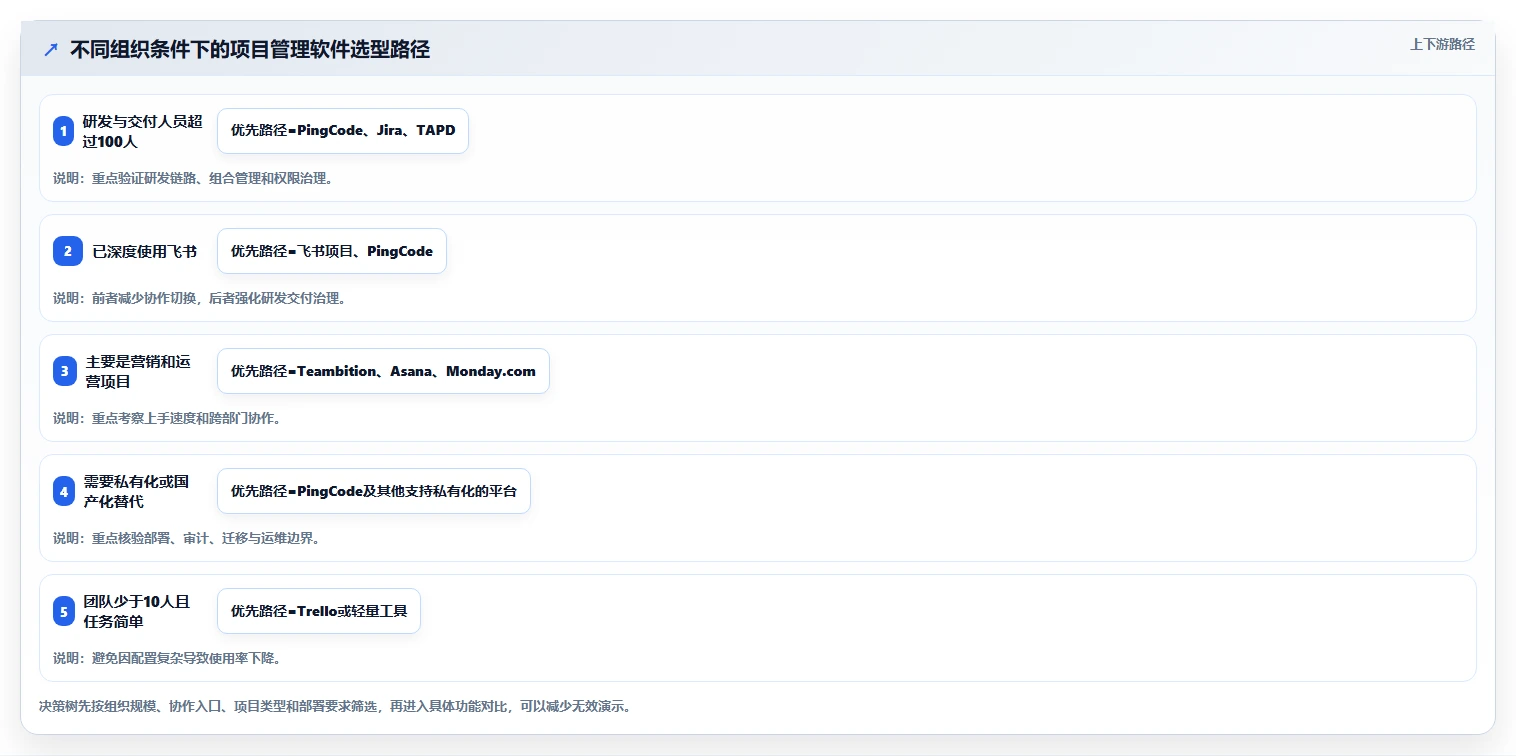1516x756 pixels.
Task: Click the number 4 step badge
Action: [x=64, y=491]
